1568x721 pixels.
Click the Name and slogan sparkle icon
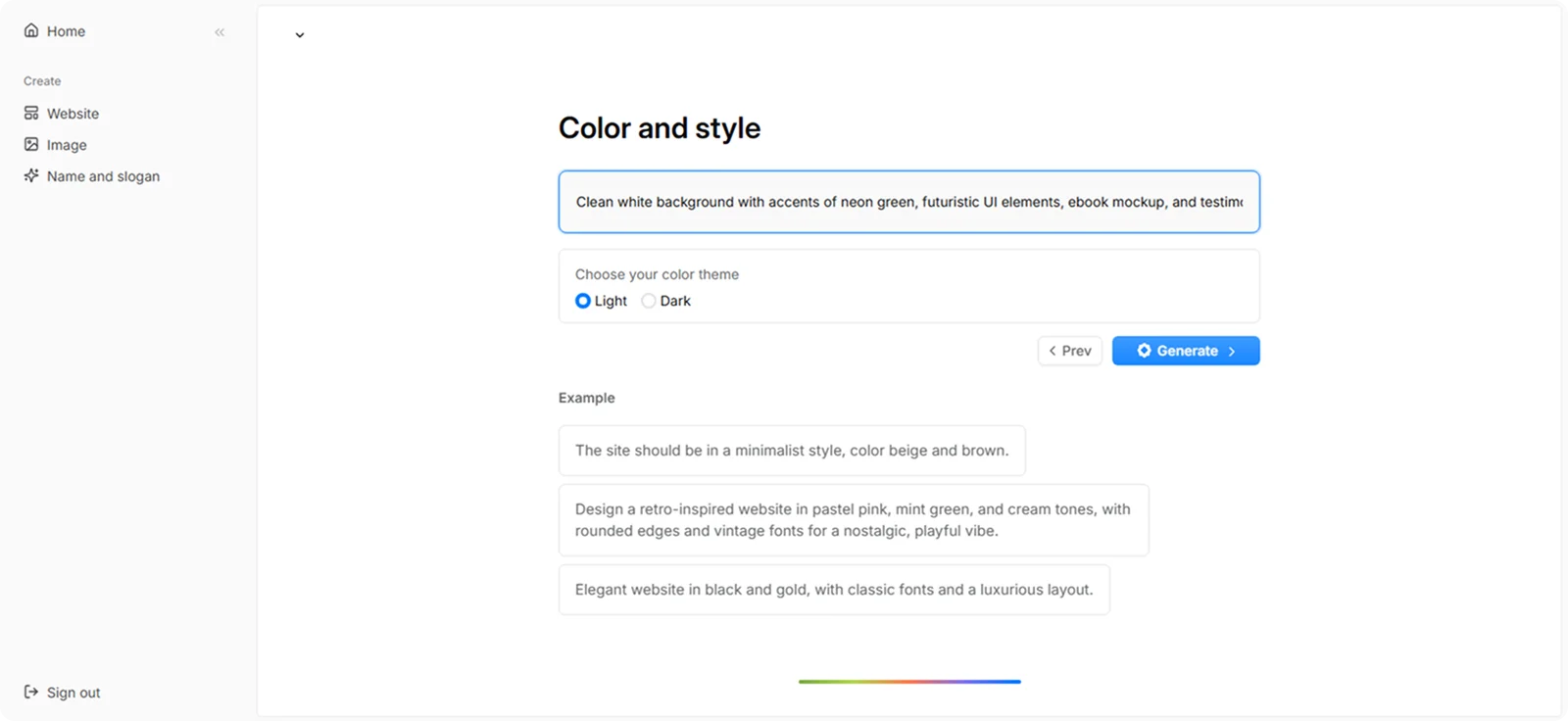31,175
